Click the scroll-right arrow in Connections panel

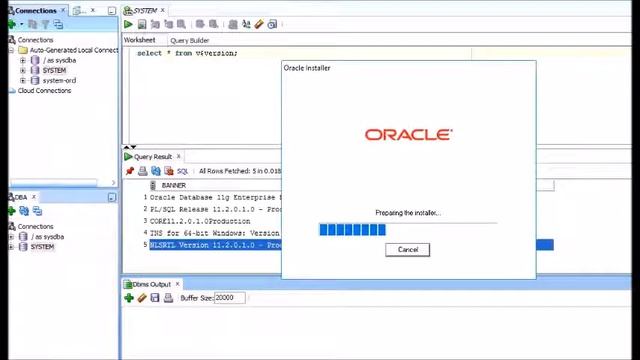tap(113, 182)
